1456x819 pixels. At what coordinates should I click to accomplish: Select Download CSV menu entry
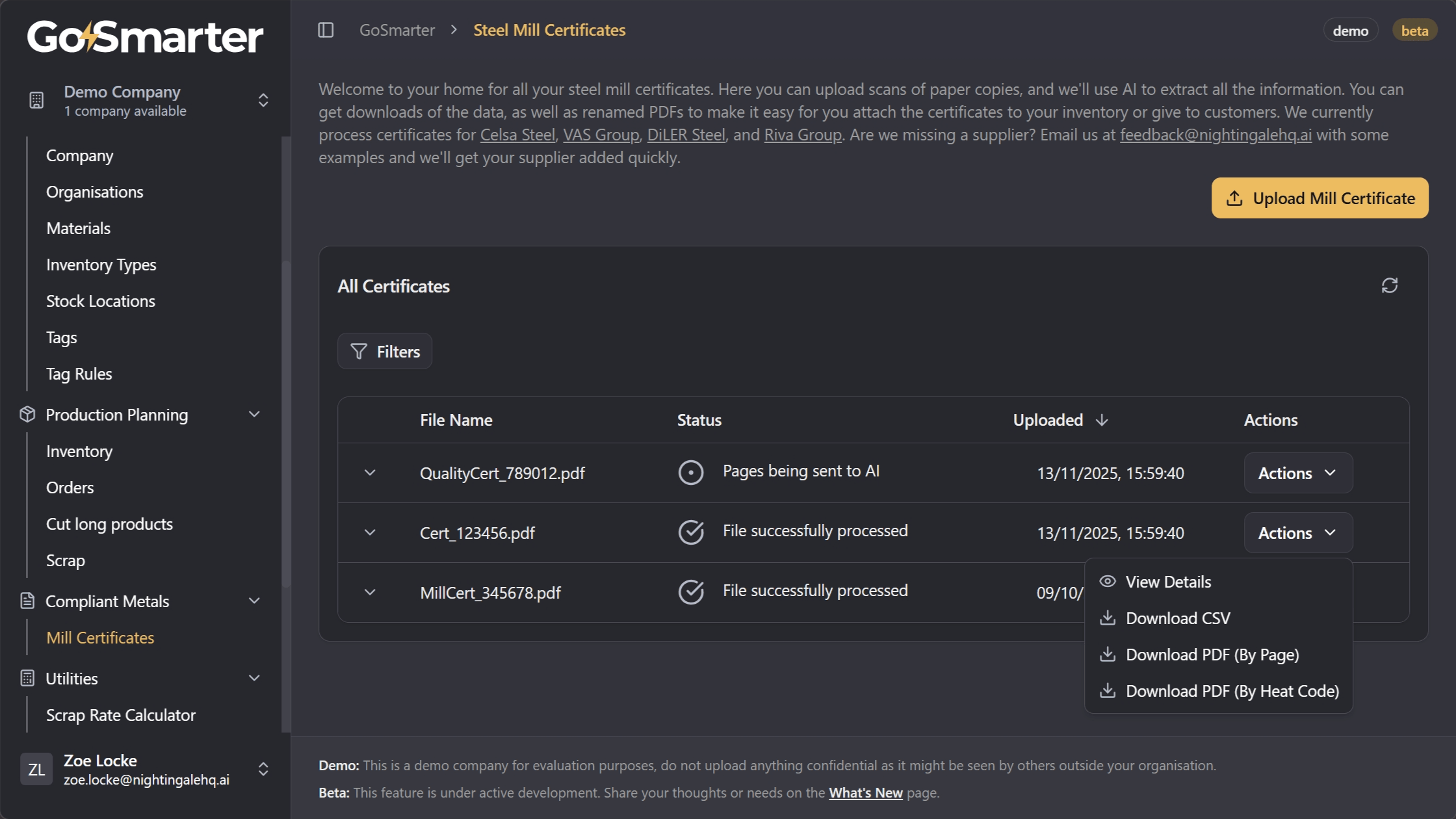(x=1219, y=618)
